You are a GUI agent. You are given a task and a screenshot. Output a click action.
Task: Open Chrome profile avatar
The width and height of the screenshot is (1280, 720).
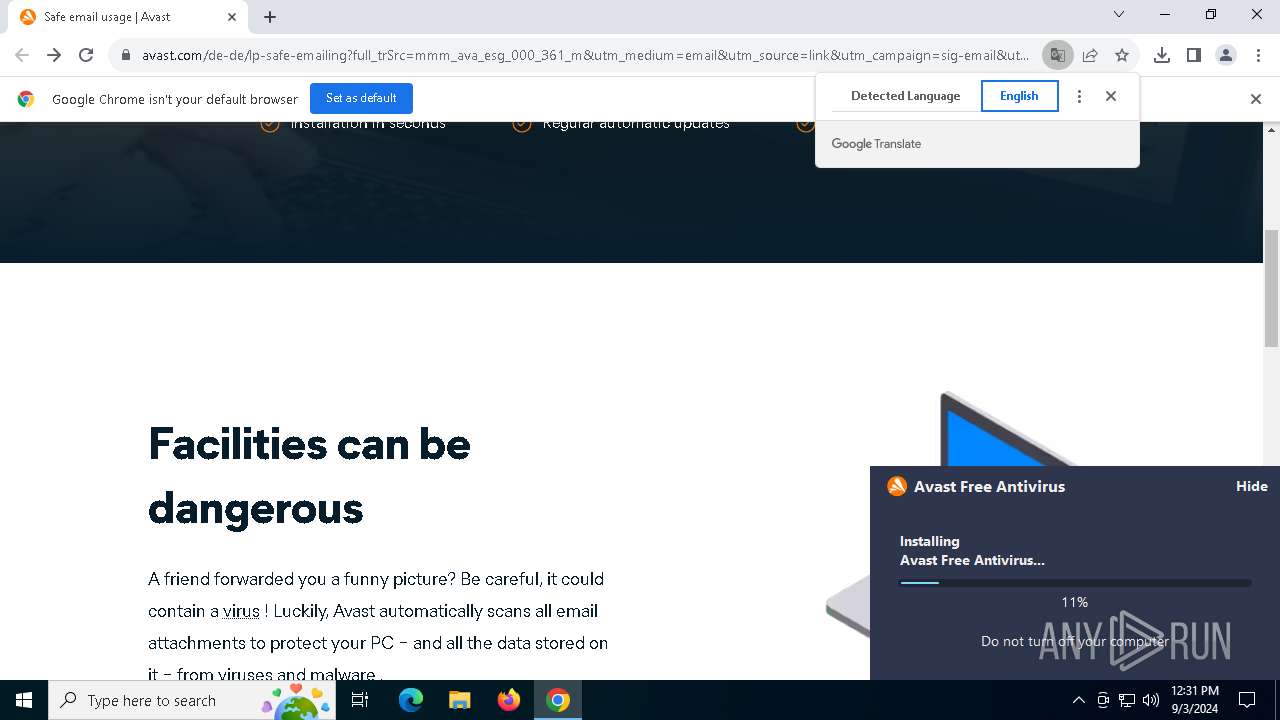pos(1226,55)
